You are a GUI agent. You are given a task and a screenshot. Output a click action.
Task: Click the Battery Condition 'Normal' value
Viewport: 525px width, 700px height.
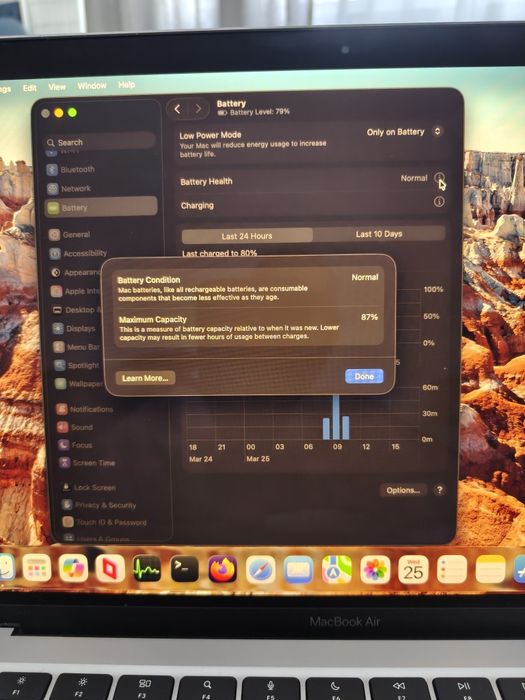365,277
